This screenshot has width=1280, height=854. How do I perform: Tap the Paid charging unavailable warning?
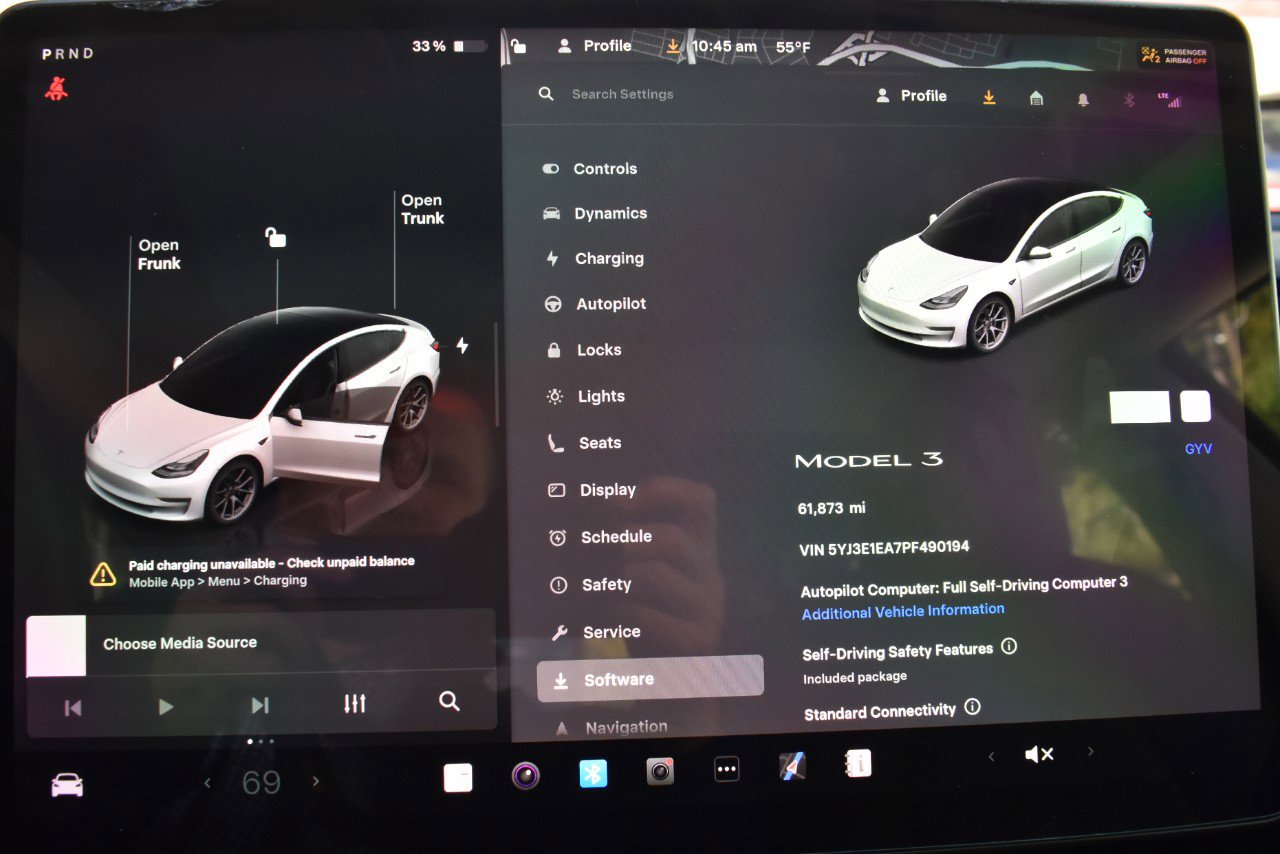(x=253, y=571)
